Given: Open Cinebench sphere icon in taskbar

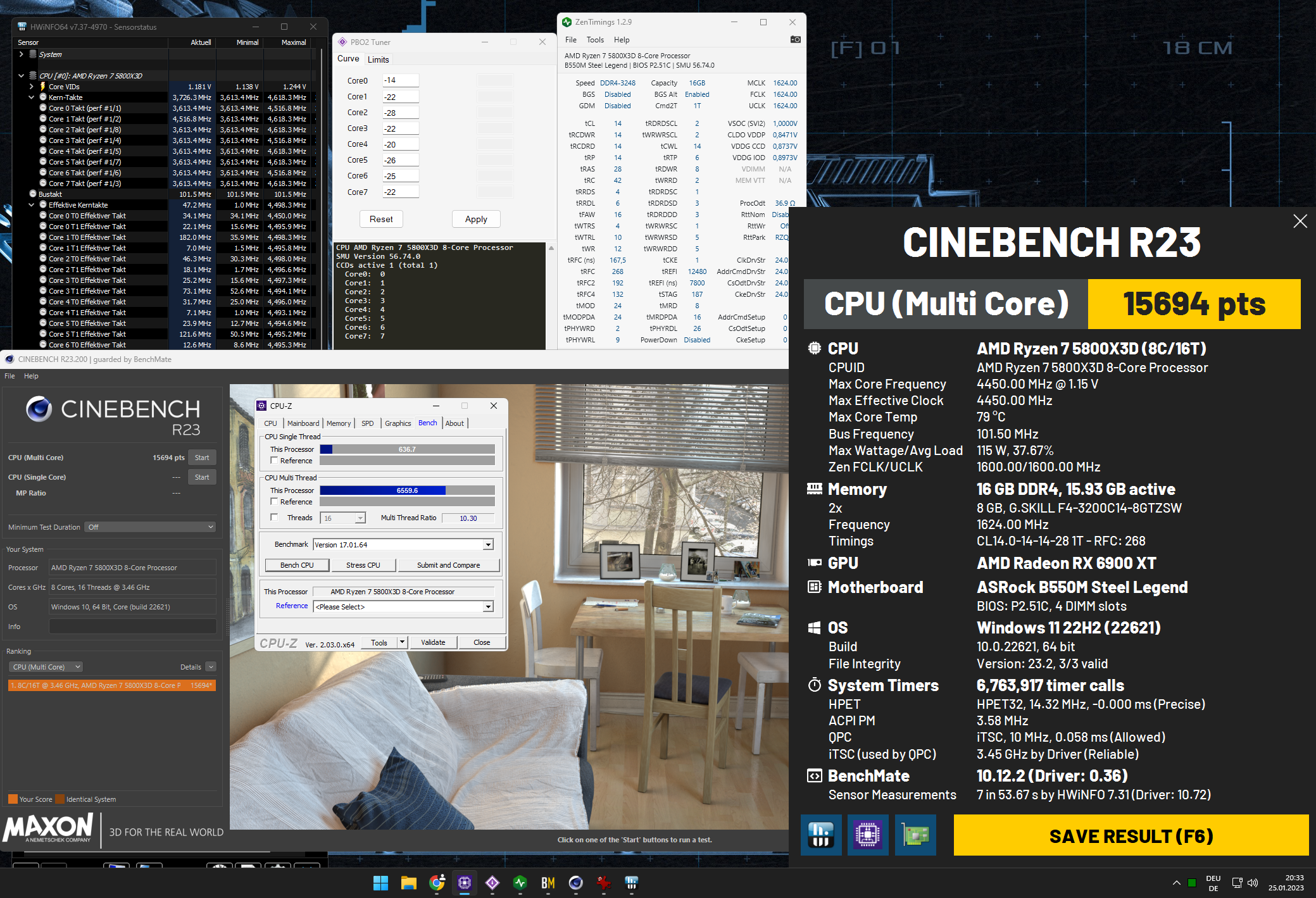Looking at the screenshot, I should pos(575,883).
